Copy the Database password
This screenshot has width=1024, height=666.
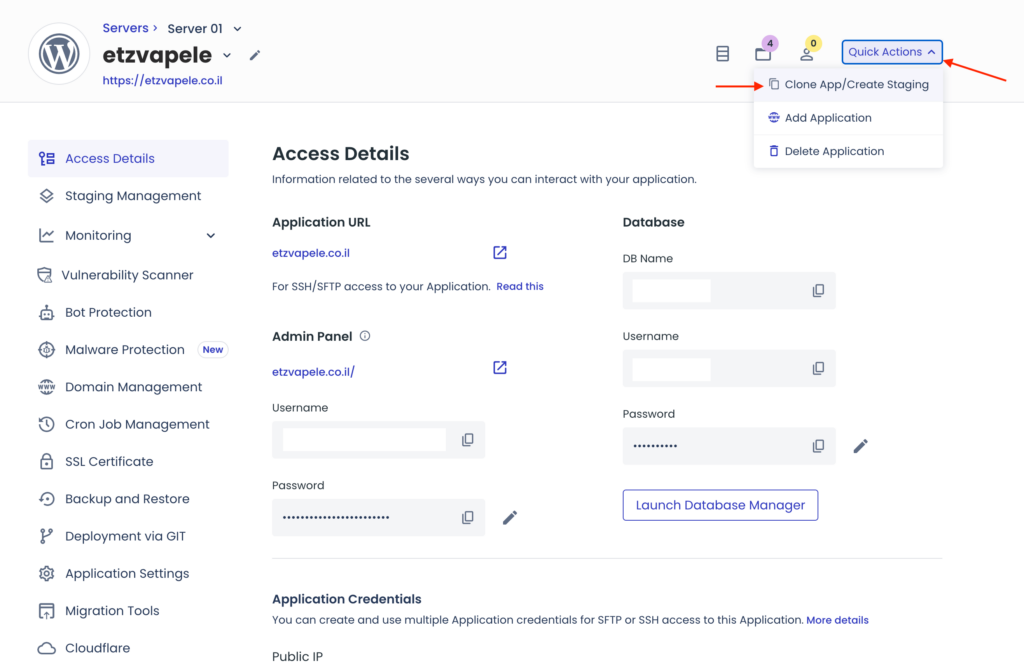tap(818, 446)
